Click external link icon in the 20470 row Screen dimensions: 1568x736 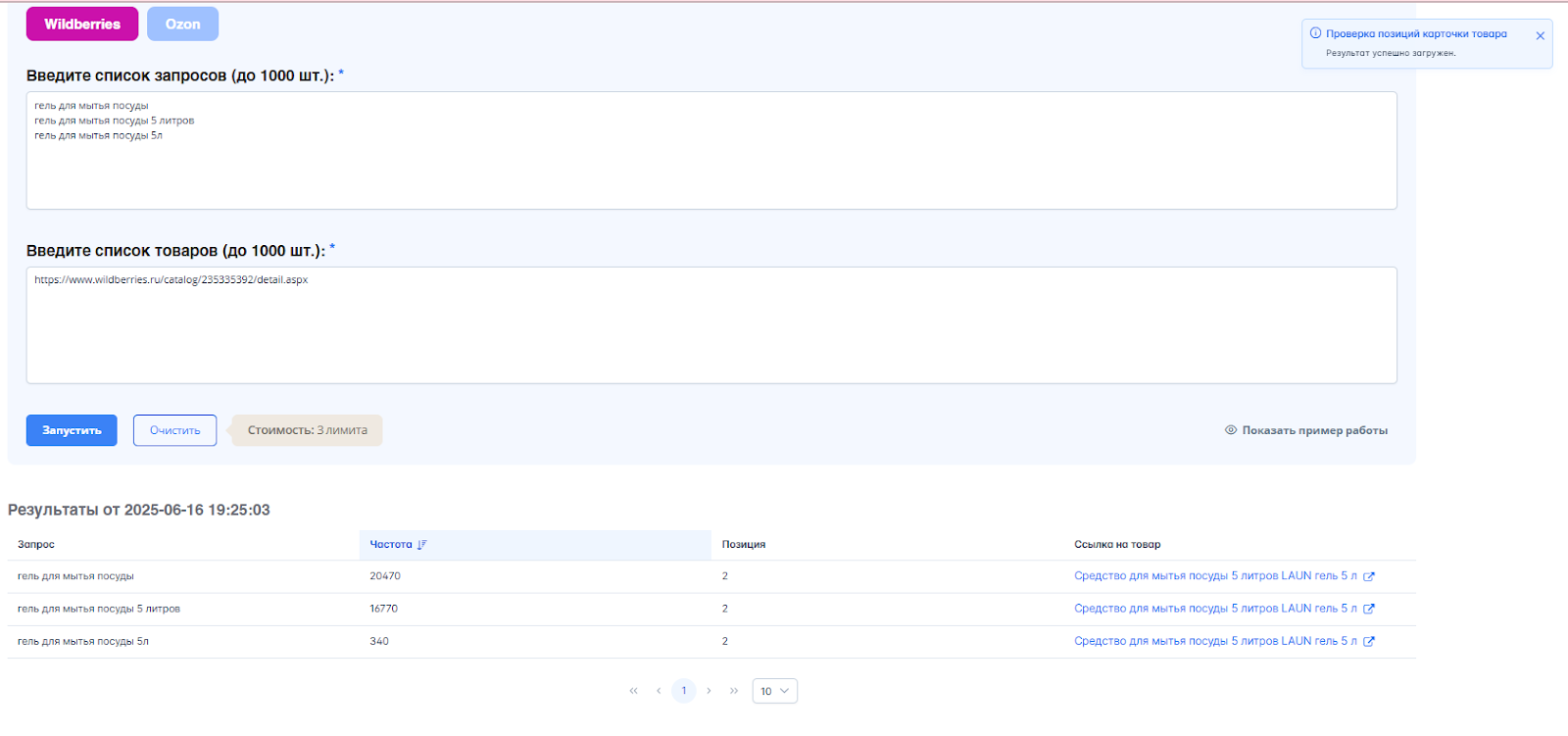[x=1369, y=576]
